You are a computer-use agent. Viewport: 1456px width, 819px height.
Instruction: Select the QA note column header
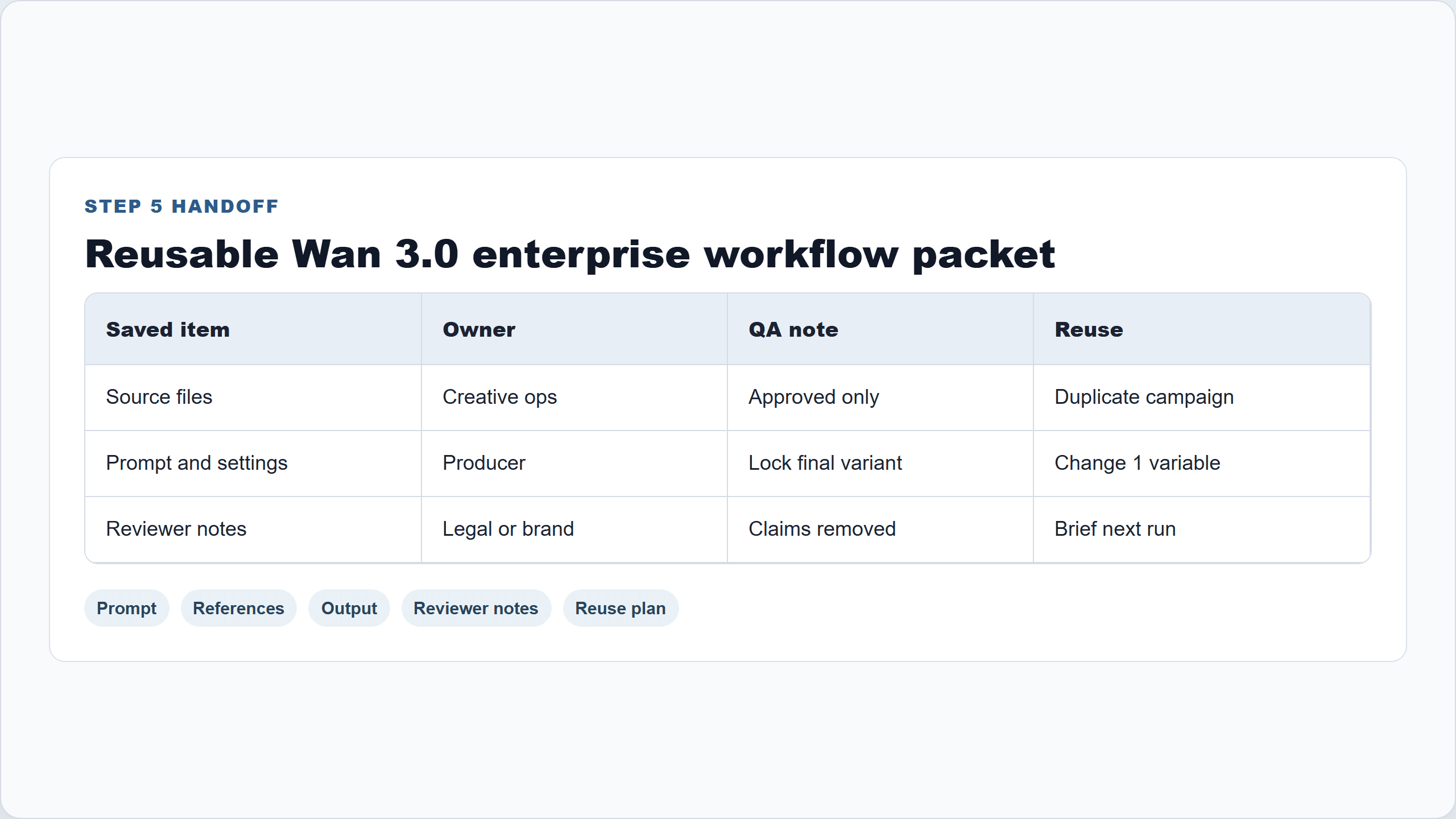click(880, 329)
